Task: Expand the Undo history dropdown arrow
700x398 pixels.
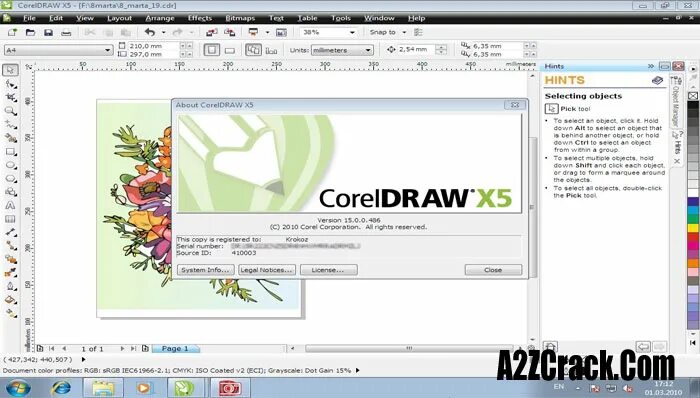Action: (x=163, y=33)
